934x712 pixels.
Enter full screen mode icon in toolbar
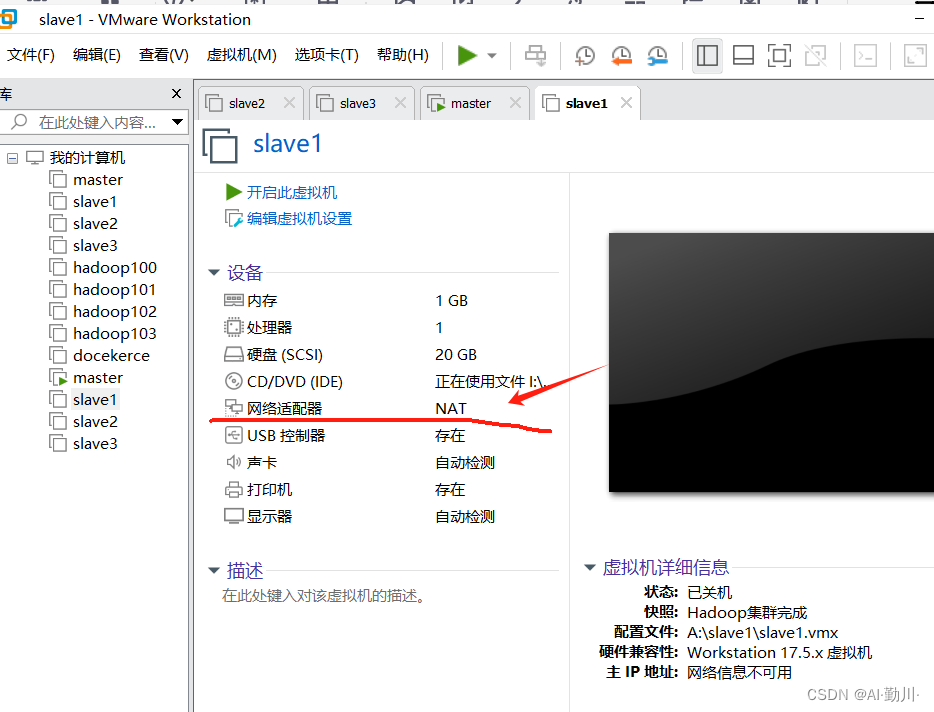[x=779, y=55]
